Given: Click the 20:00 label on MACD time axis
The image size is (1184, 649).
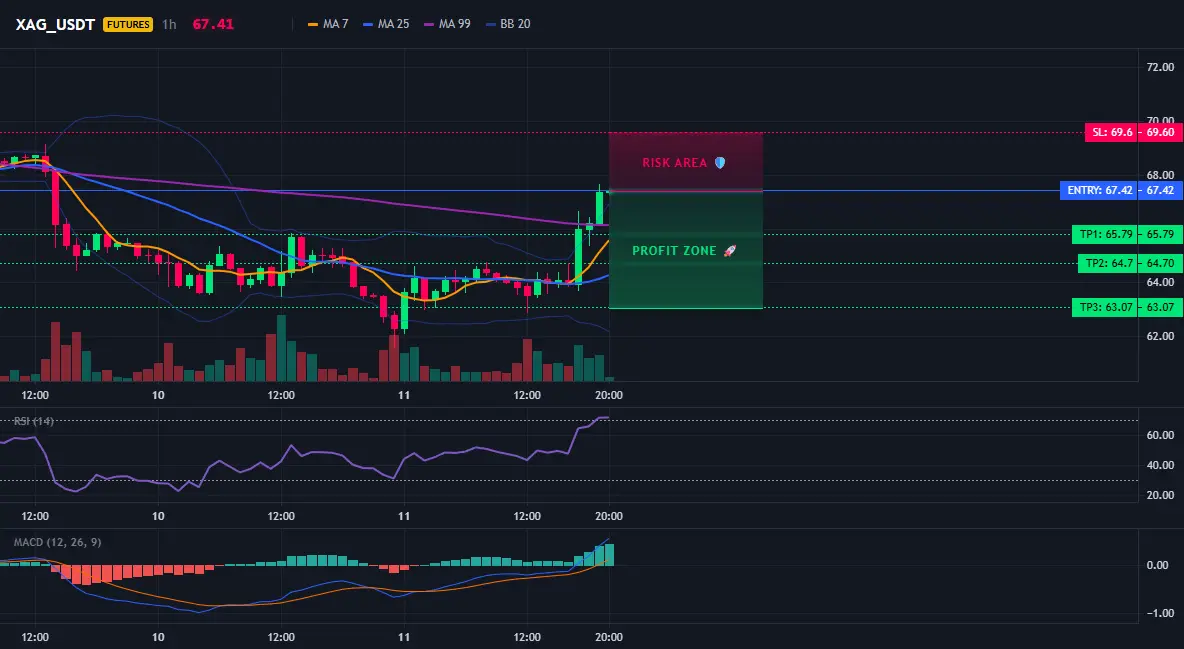Looking at the screenshot, I should pos(609,637).
